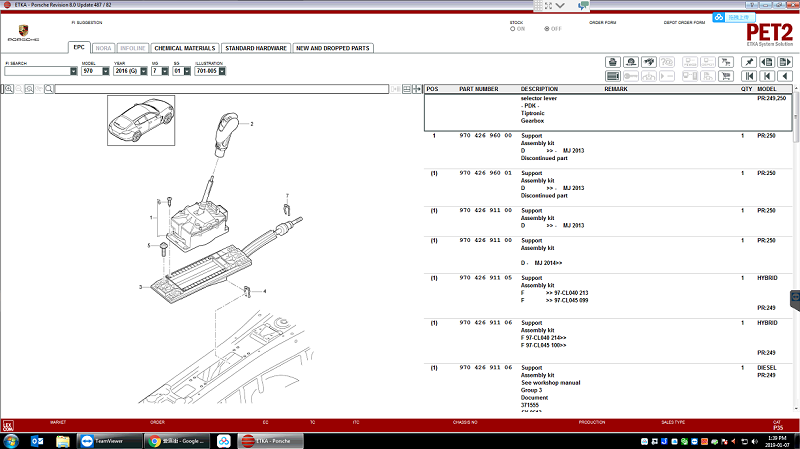Click the taskbar clock showing 1:39 PM

tap(777, 438)
